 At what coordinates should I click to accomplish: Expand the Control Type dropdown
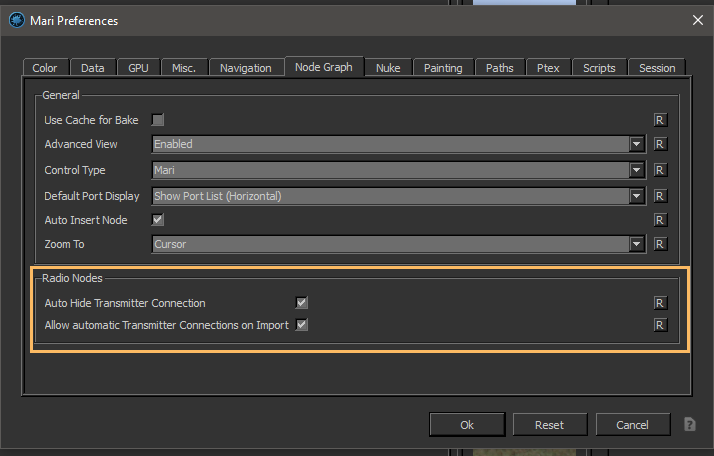(636, 170)
